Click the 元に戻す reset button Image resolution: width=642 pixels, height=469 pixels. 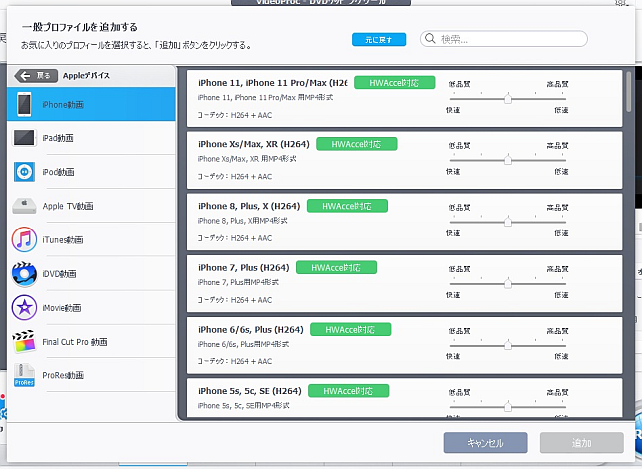click(x=379, y=39)
